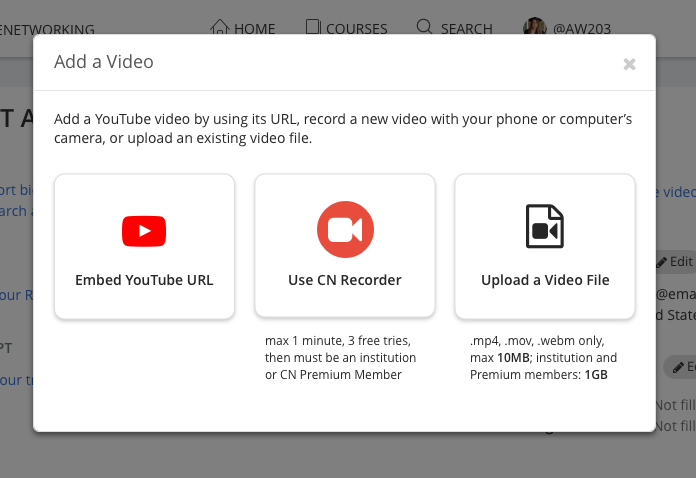Screen dimensions: 696x478
Task: Click the user avatar picture
Action: (x=534, y=26)
